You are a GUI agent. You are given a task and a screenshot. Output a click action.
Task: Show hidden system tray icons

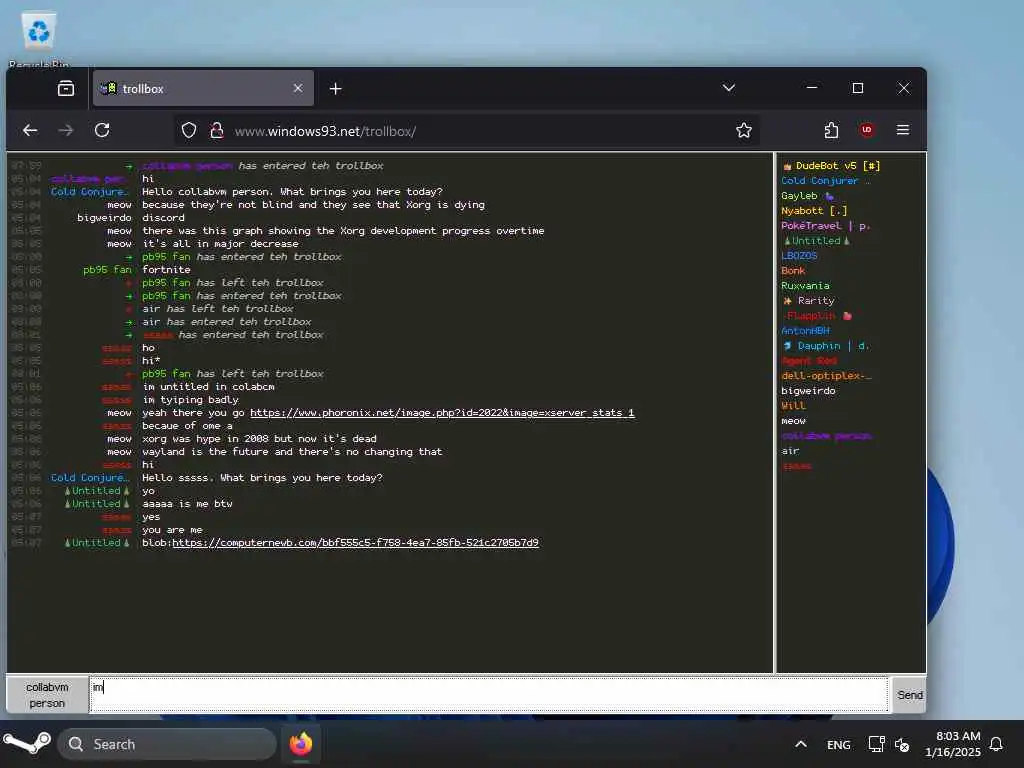[x=801, y=744]
